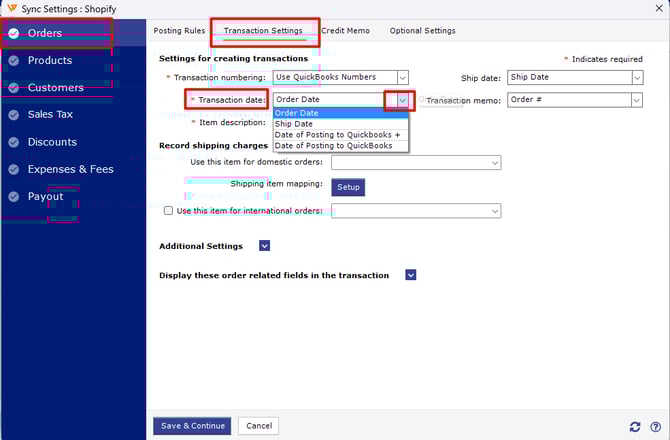Open the Expenses & Fees section

pos(73,169)
